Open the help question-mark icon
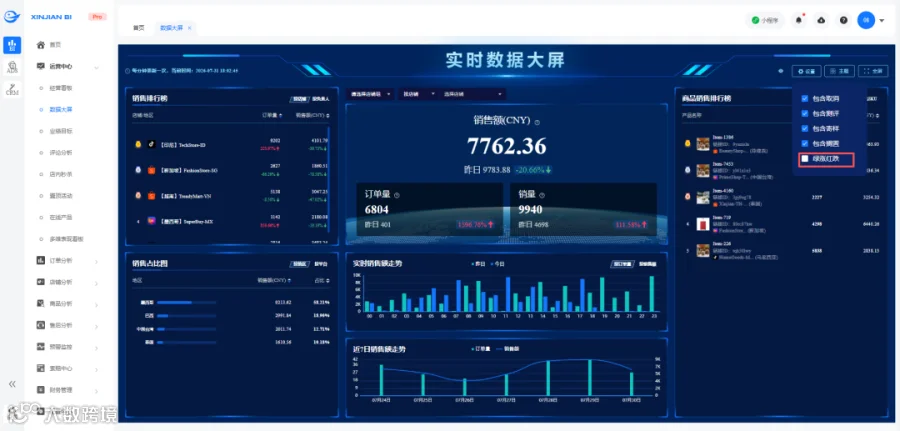The width and height of the screenshot is (900, 431). click(x=844, y=20)
